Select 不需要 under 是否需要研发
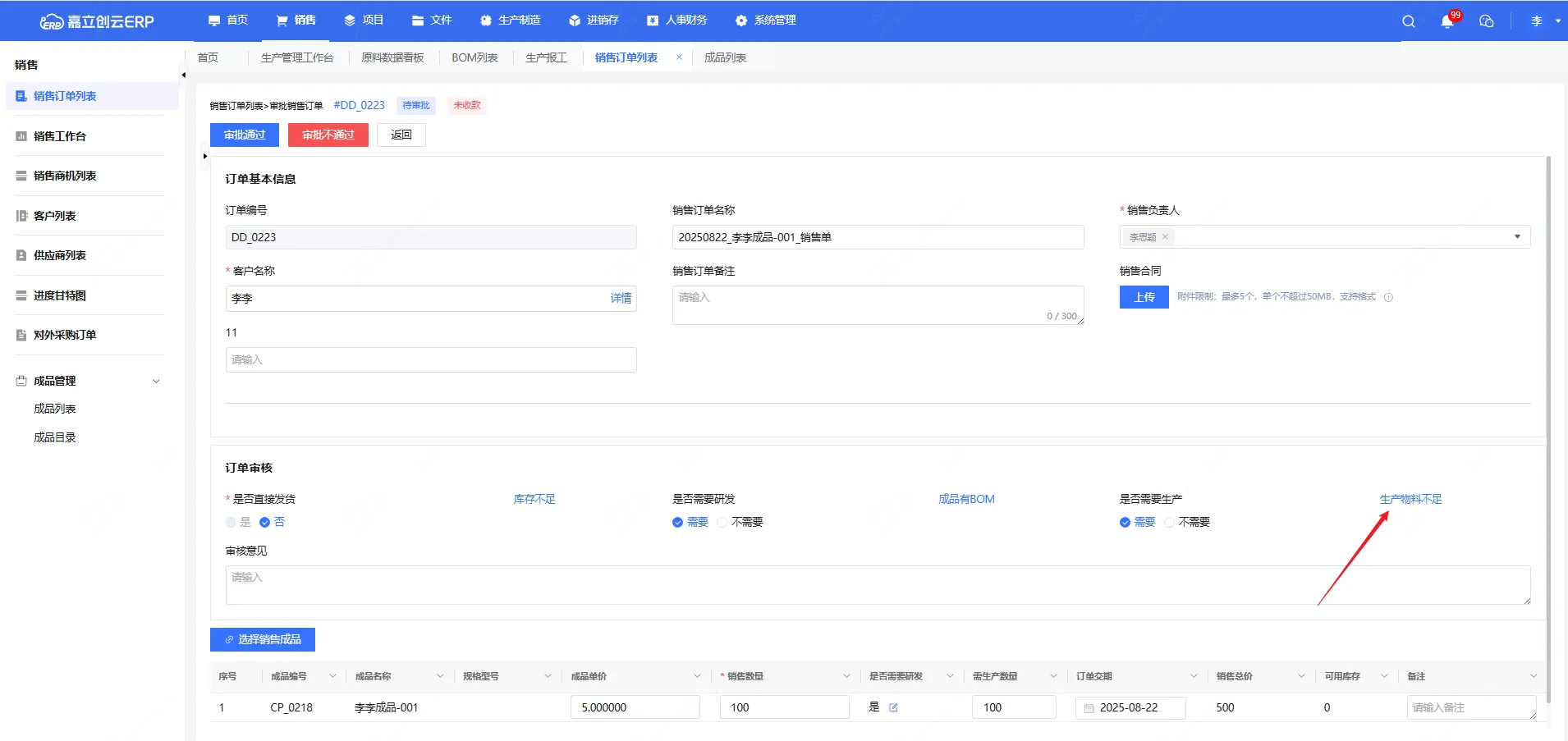 click(x=722, y=522)
